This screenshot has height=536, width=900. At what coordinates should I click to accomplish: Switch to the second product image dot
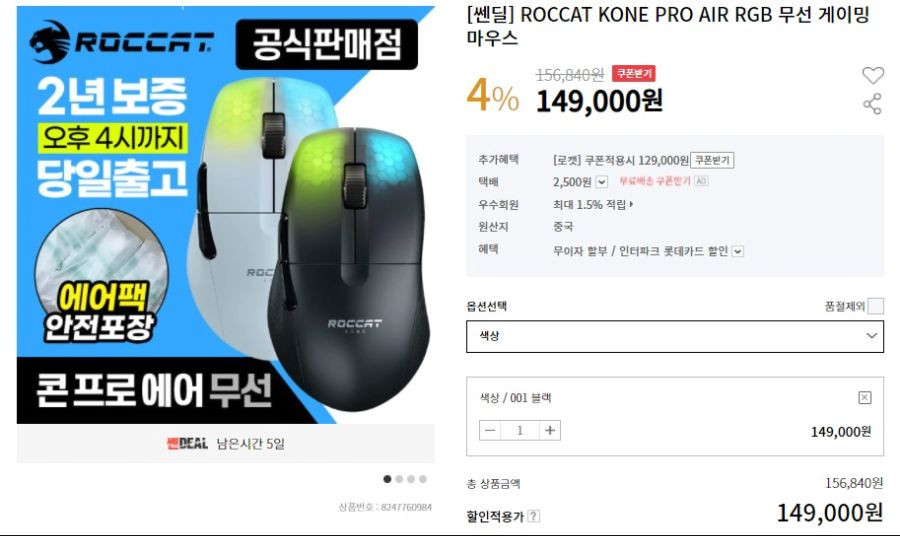click(x=399, y=479)
